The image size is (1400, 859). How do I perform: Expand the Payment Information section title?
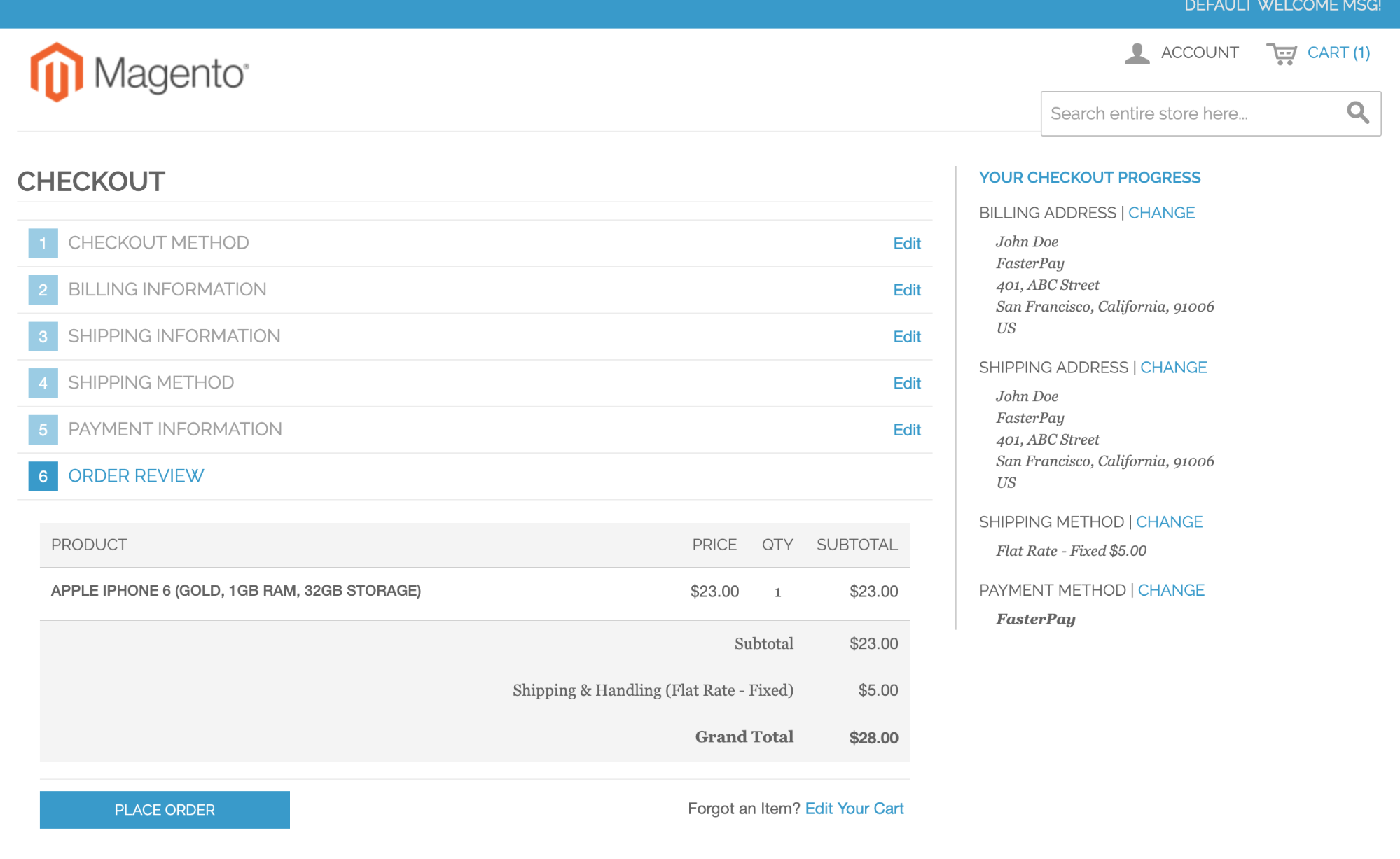(174, 429)
